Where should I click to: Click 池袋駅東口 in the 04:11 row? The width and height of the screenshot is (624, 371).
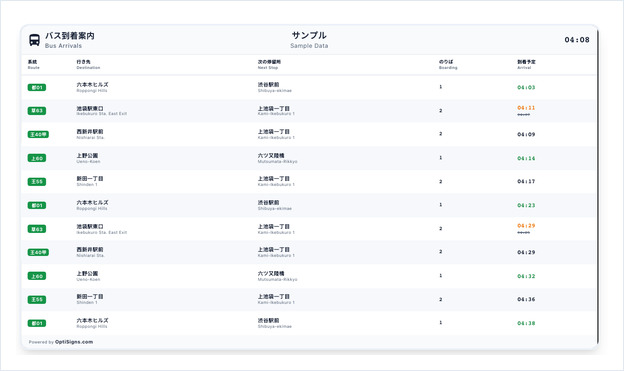[90, 108]
